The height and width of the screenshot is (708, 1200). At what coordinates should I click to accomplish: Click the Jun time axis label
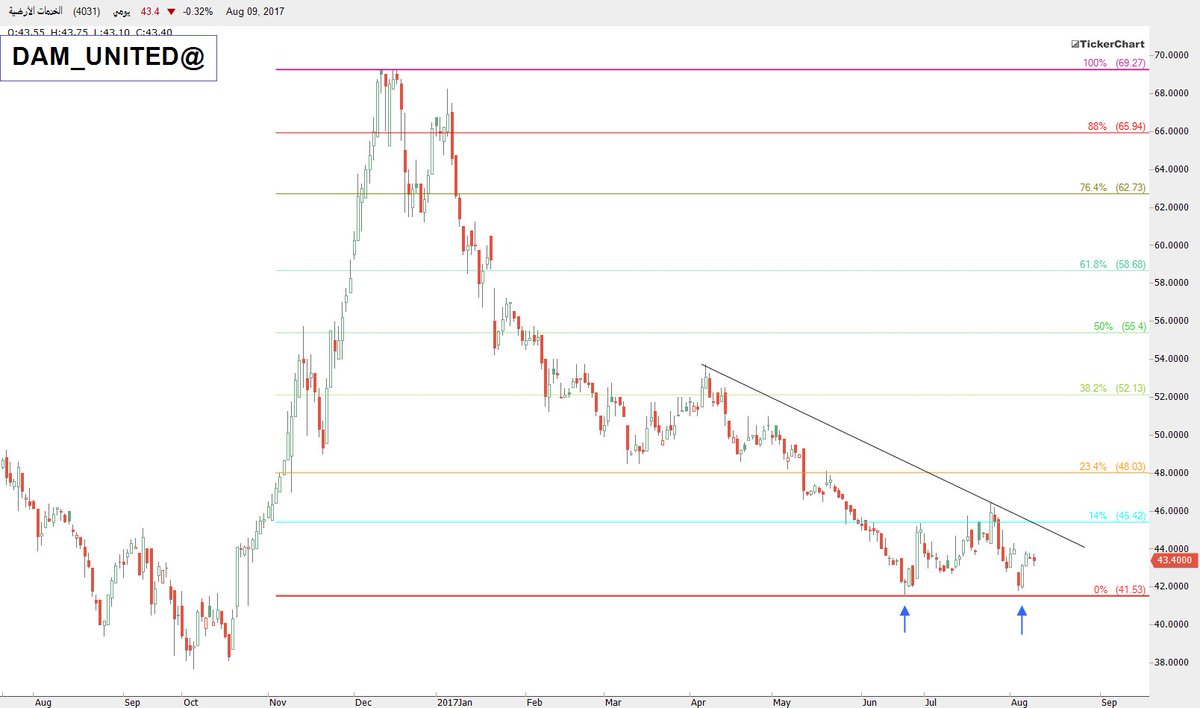[x=868, y=702]
